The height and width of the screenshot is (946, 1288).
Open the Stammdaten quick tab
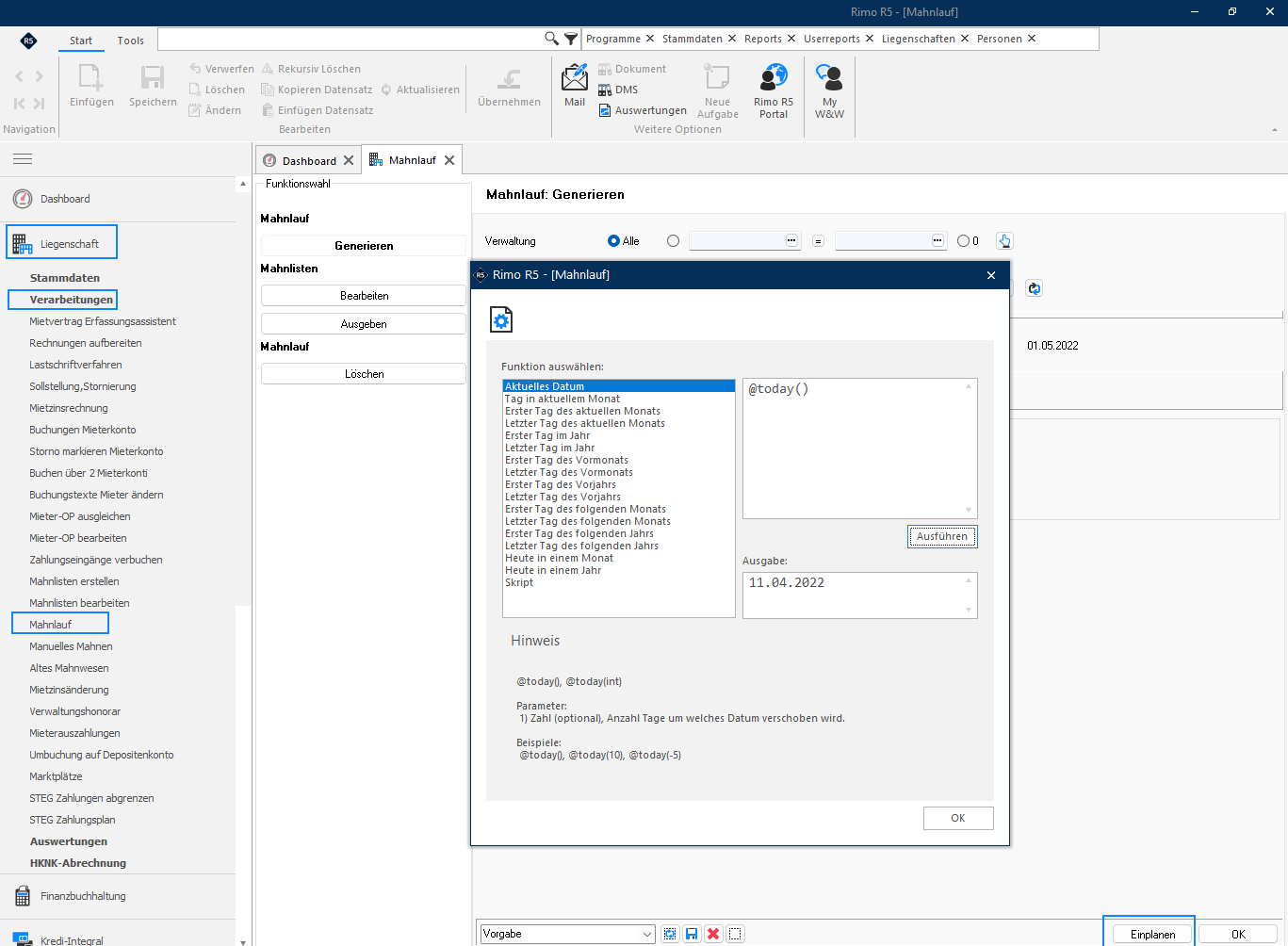coord(693,39)
